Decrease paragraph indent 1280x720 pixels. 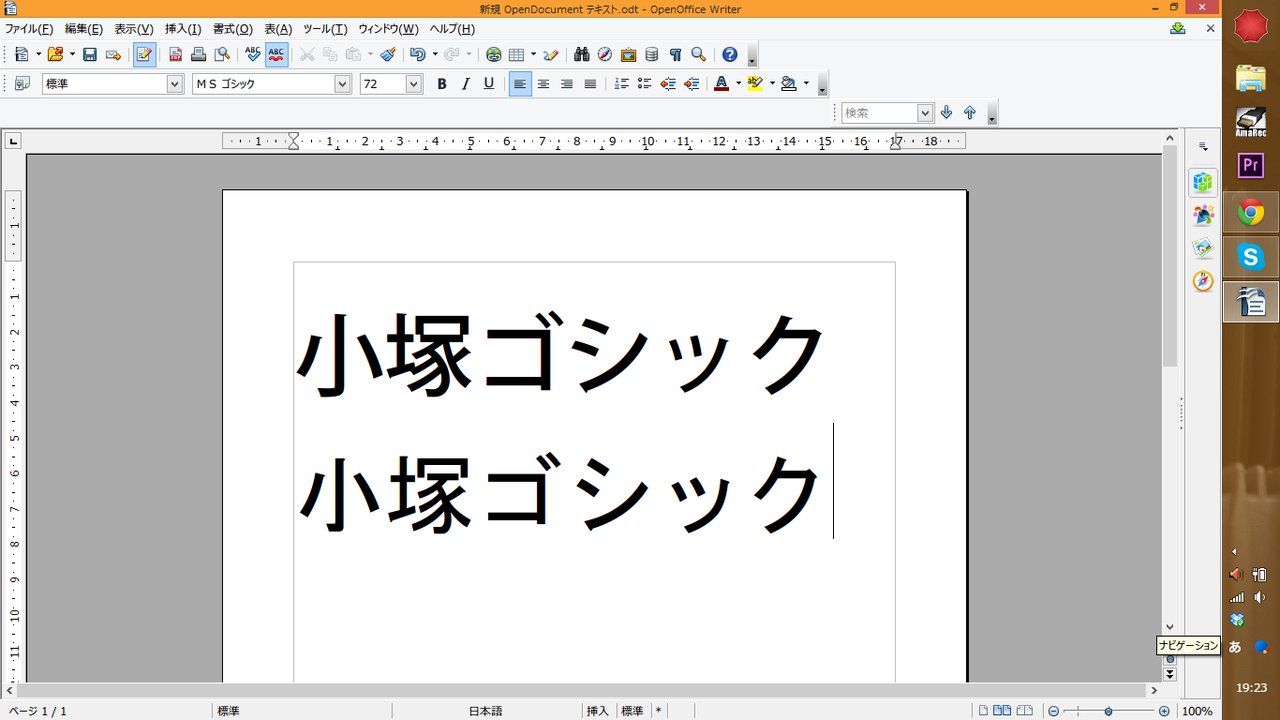[x=668, y=84]
